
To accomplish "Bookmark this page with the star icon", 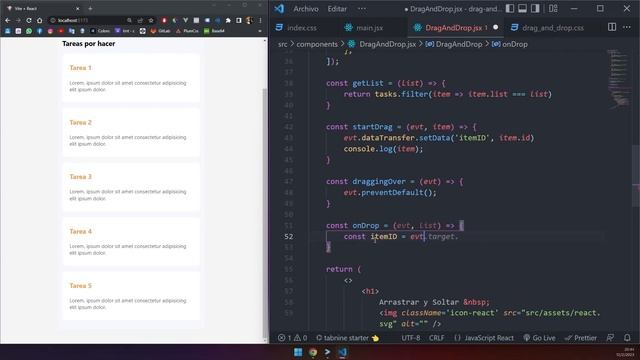I will point(151,20).
